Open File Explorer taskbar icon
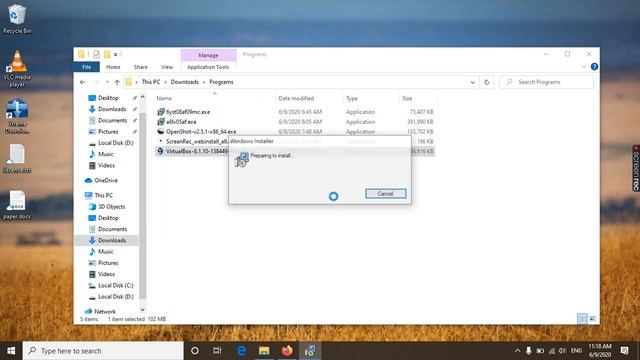This screenshot has height=360, width=640. click(x=264, y=351)
